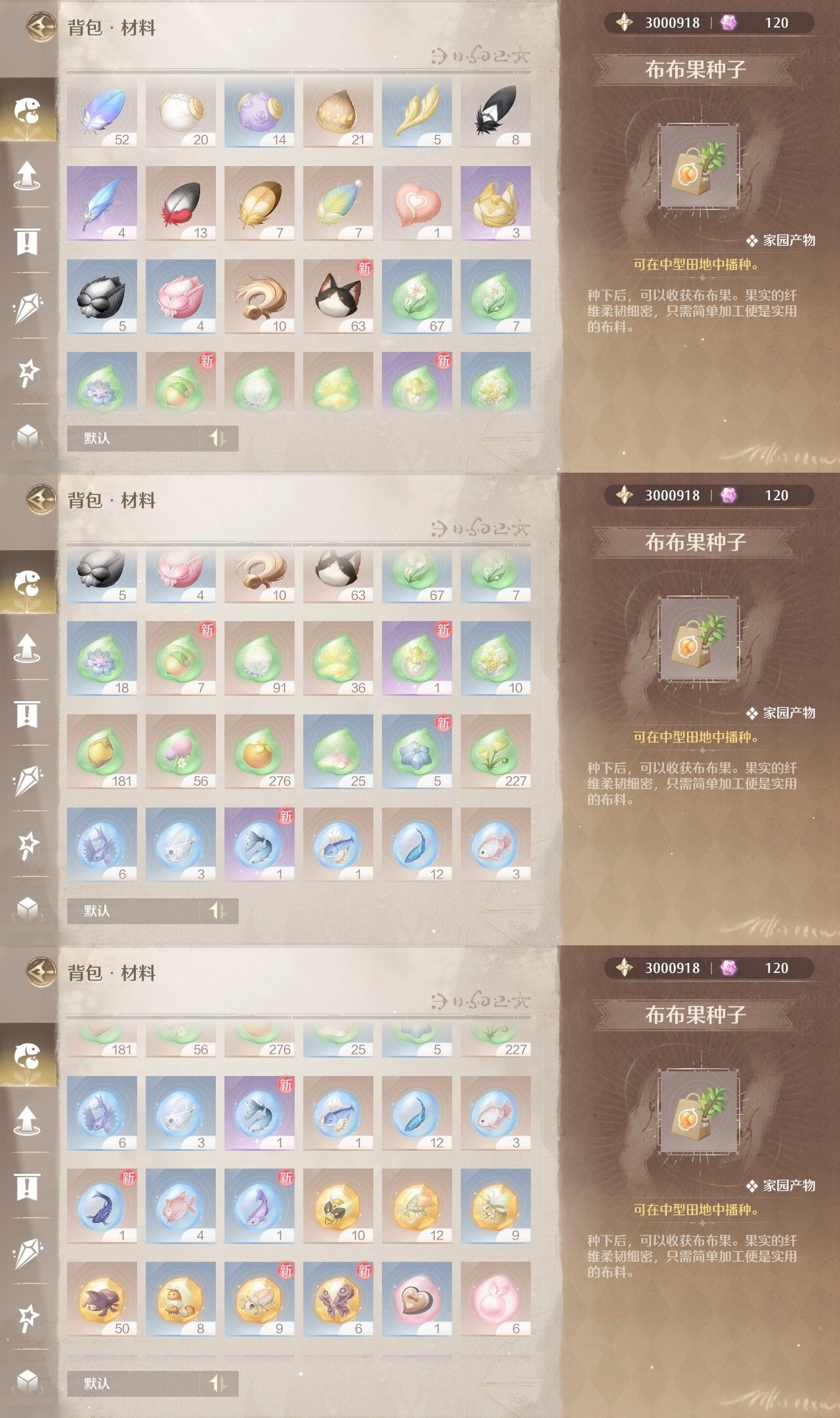Select the black feather with count 8
This screenshot has height=1418, width=840.
click(495, 113)
